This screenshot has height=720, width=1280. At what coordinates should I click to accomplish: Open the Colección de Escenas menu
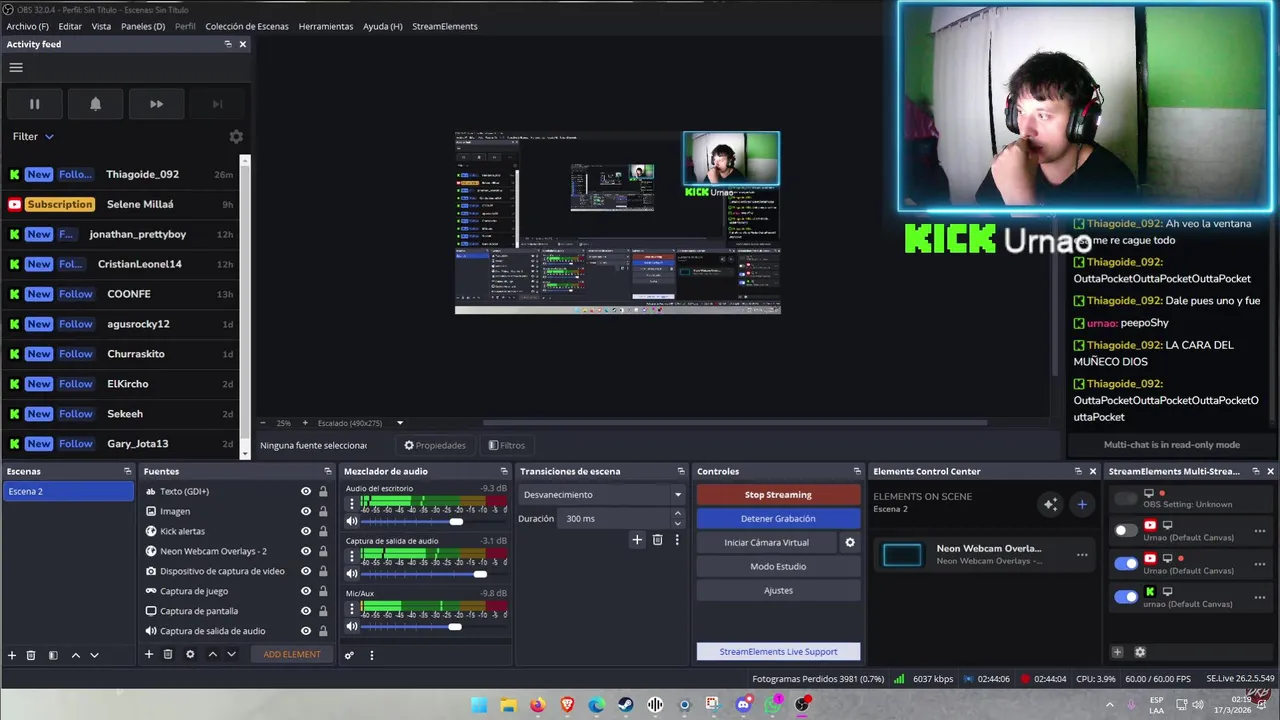(247, 26)
